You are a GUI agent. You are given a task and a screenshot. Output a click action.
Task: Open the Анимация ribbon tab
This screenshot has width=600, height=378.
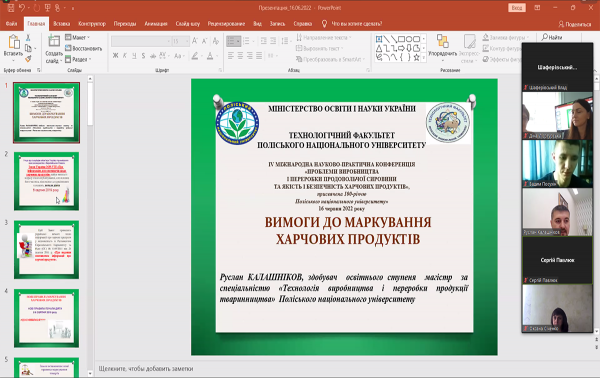coord(156,24)
